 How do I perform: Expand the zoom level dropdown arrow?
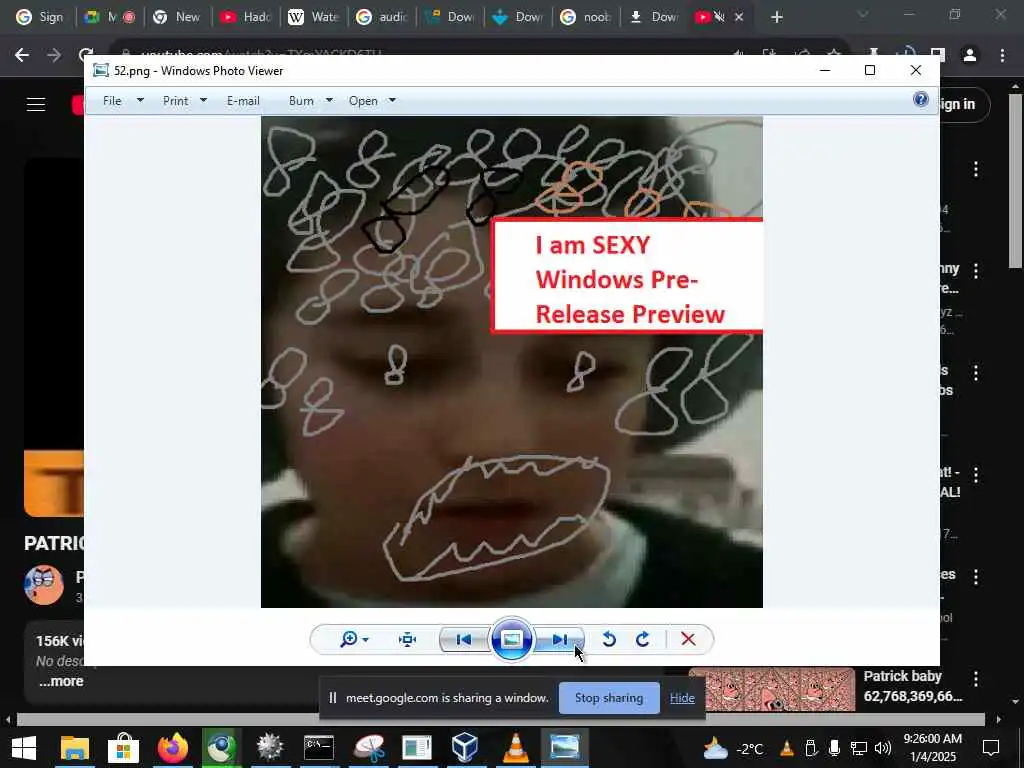366,639
